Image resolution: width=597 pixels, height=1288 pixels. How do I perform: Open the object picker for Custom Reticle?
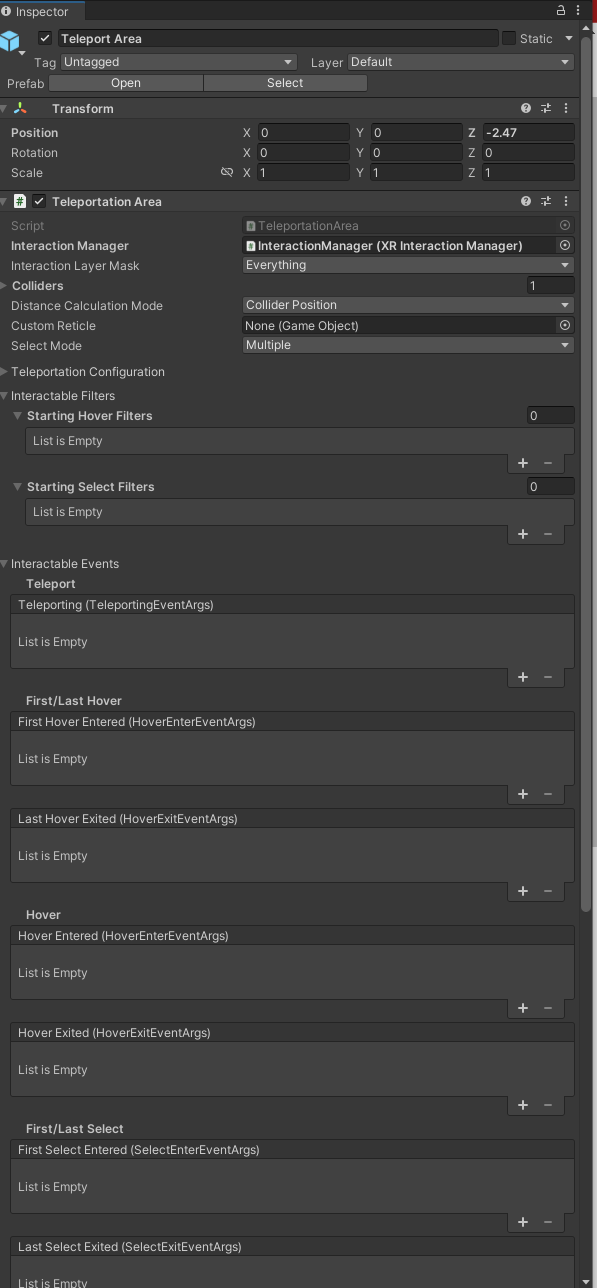coord(565,325)
